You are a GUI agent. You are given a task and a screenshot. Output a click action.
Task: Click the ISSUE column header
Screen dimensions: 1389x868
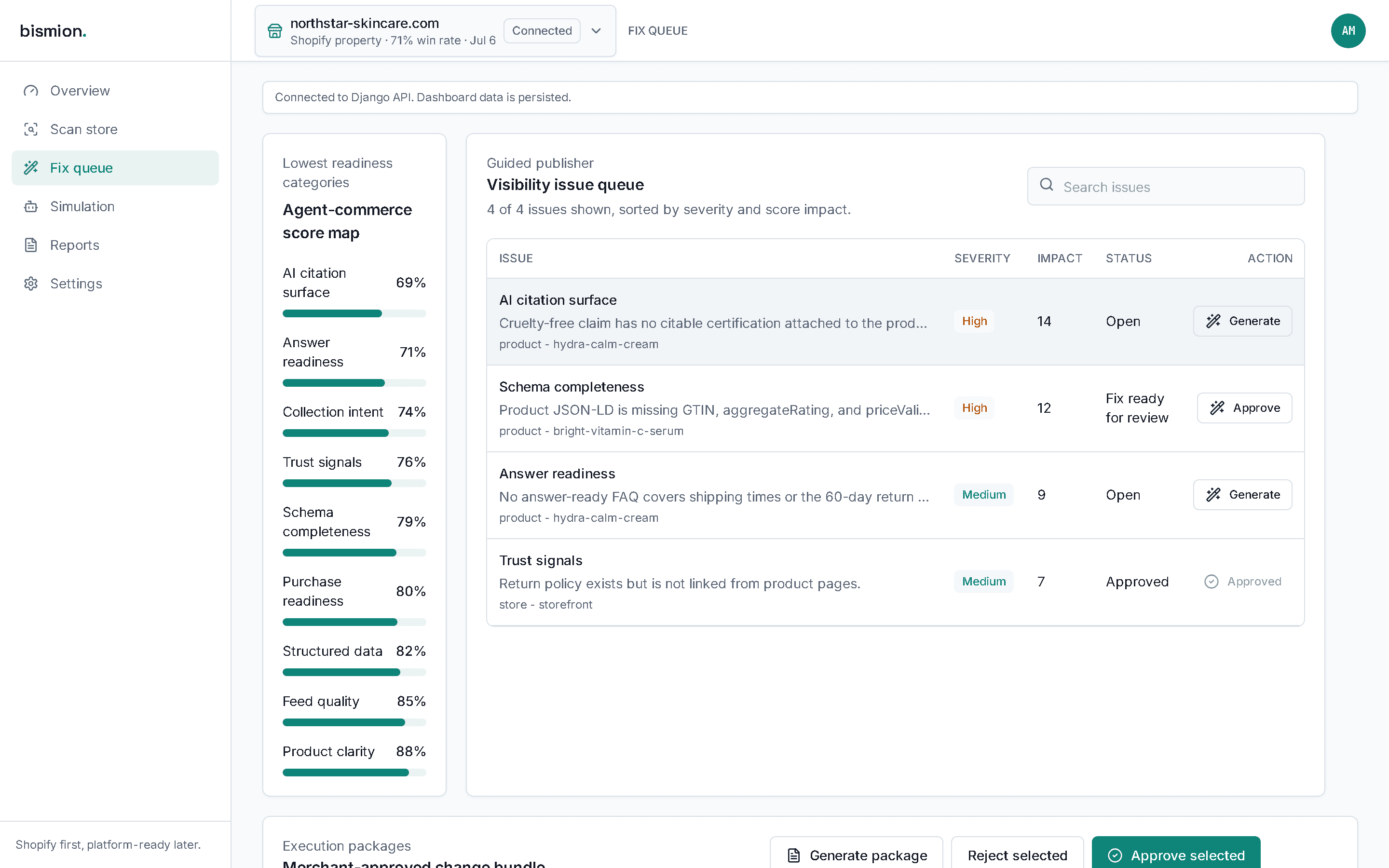516,258
